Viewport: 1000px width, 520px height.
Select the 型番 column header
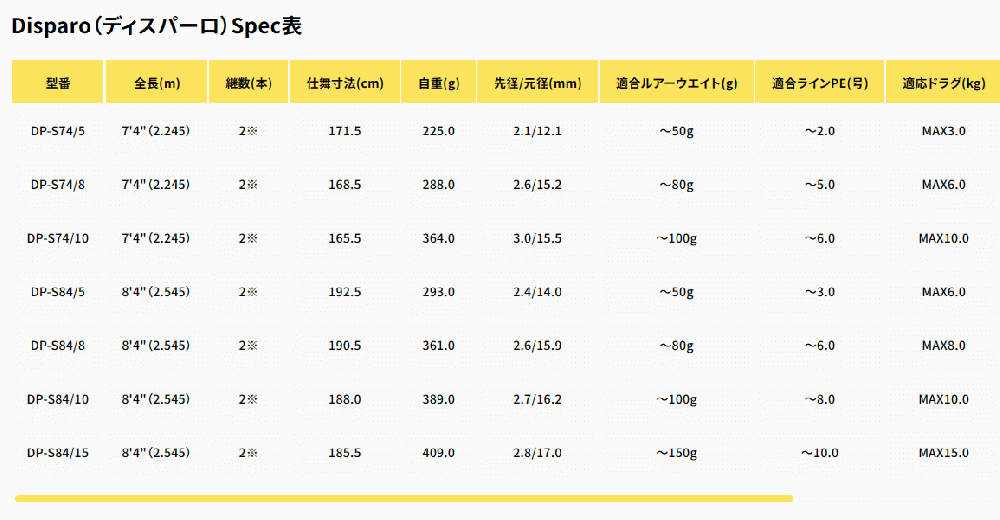(58, 82)
